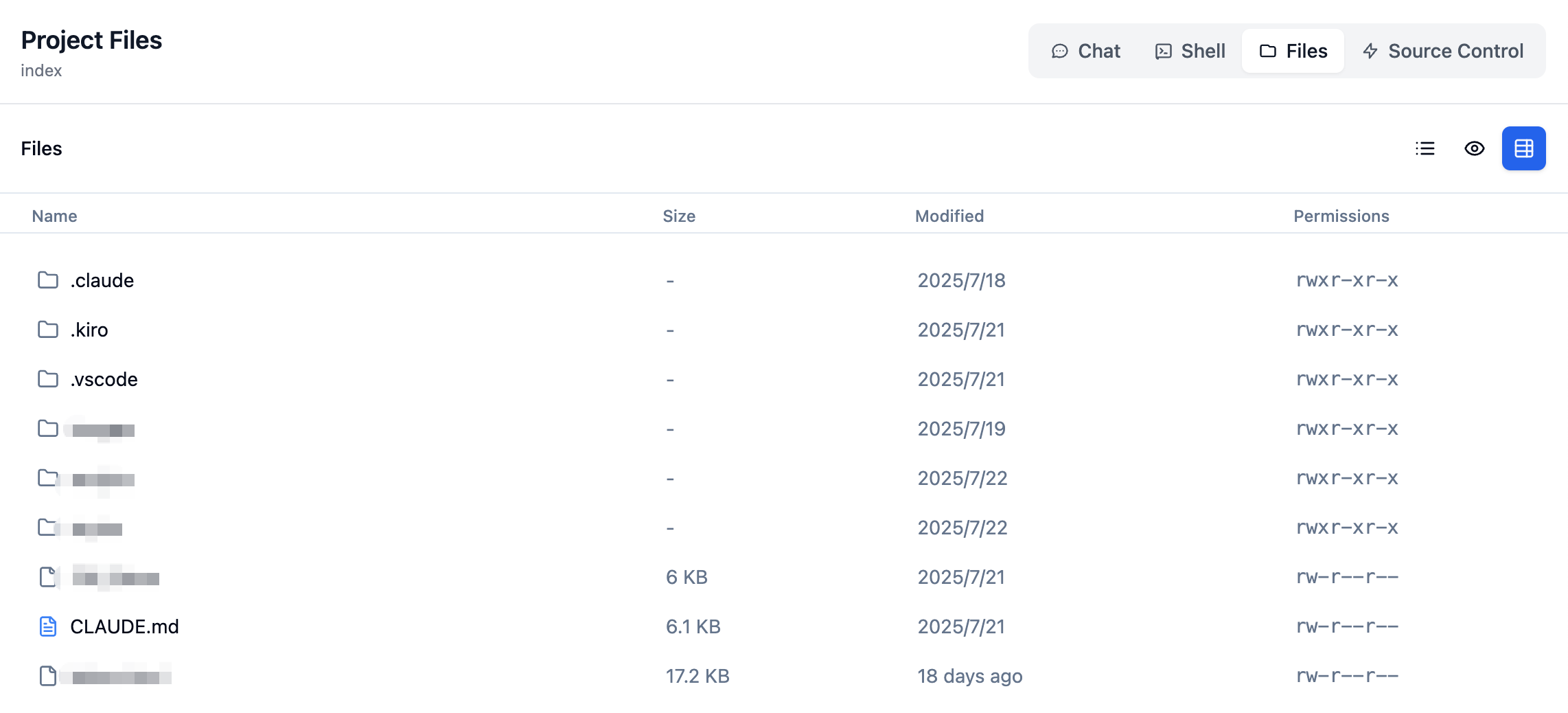The height and width of the screenshot is (713, 1568).
Task: Open the Source Control tab
Action: [1443, 51]
